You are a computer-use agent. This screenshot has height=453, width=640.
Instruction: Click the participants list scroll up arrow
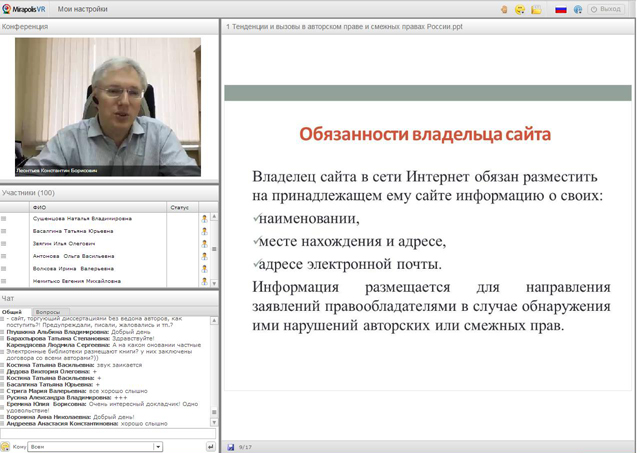pos(214,217)
